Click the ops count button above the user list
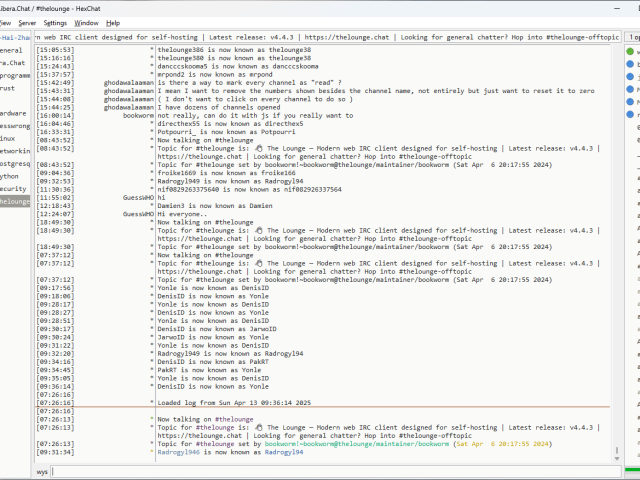Viewport: 640px width, 480px height. click(x=634, y=37)
